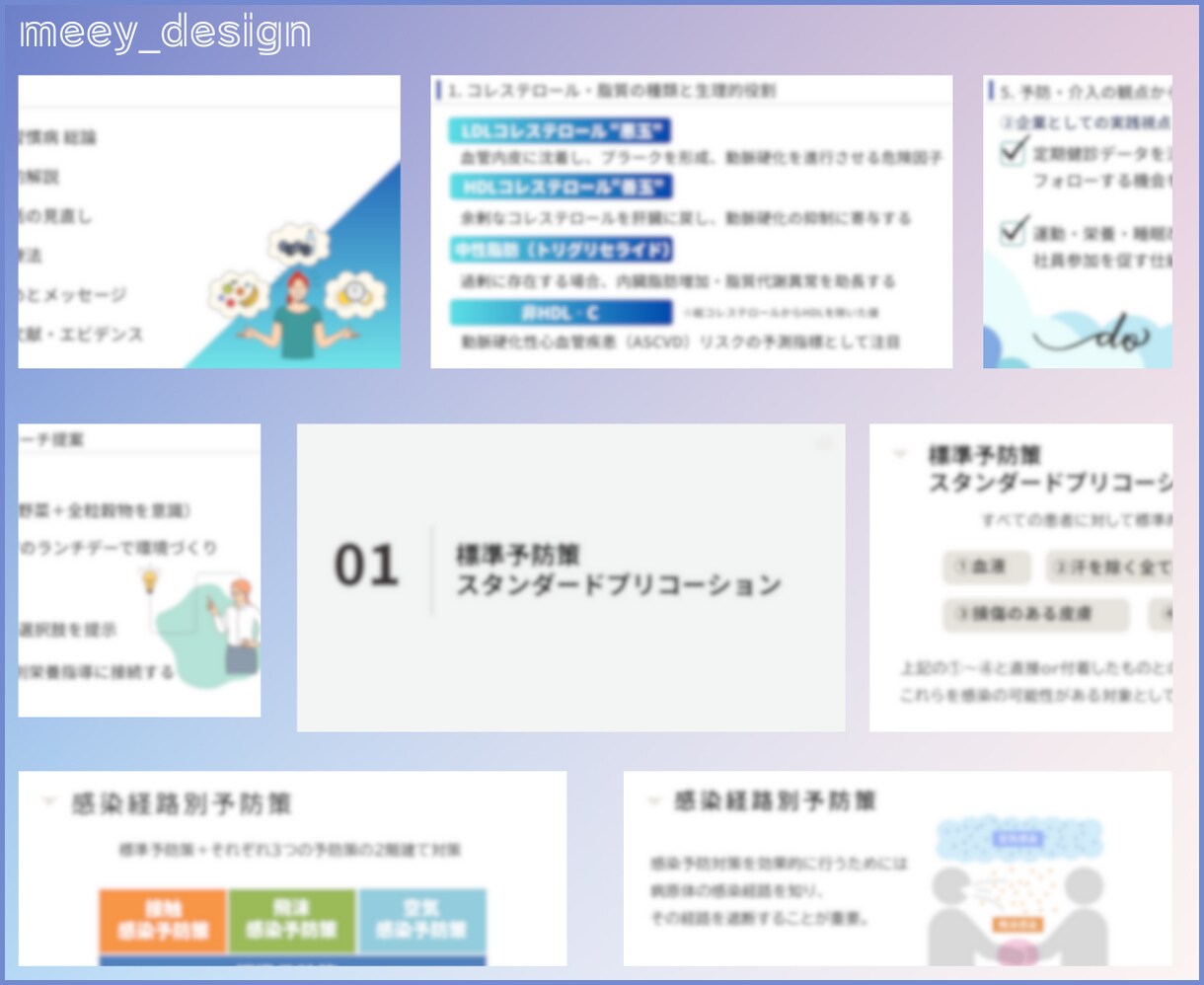Open the table of contents slide with woman illustration

[x=209, y=222]
